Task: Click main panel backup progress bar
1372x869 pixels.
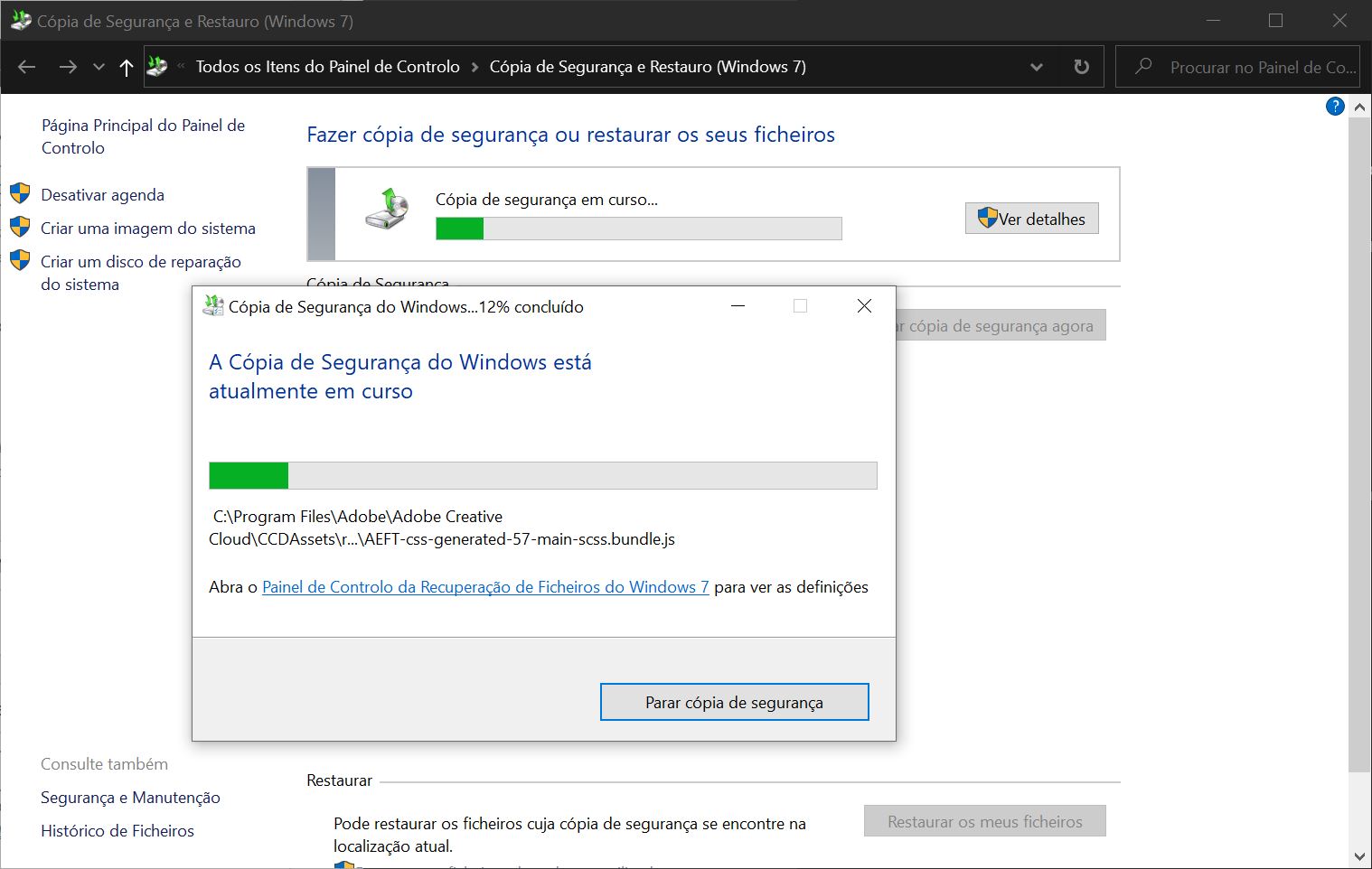Action: pyautogui.click(x=639, y=229)
